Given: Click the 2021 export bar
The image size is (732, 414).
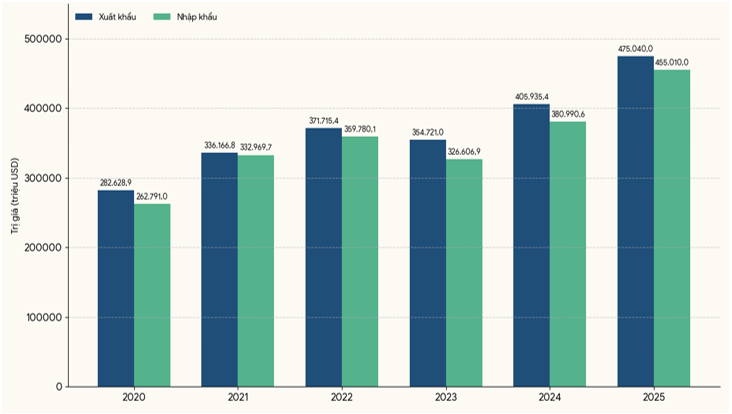Looking at the screenshot, I should point(219,270).
